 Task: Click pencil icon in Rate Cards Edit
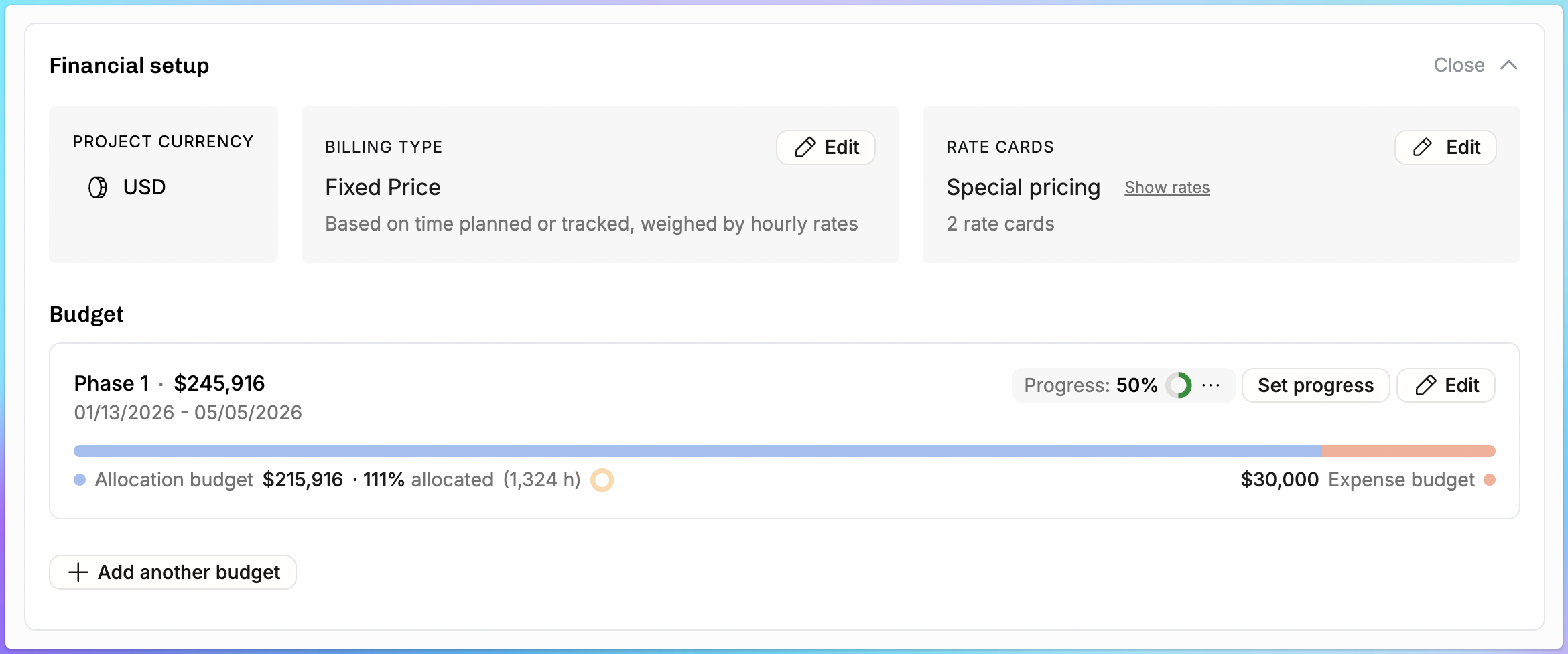(x=1422, y=147)
